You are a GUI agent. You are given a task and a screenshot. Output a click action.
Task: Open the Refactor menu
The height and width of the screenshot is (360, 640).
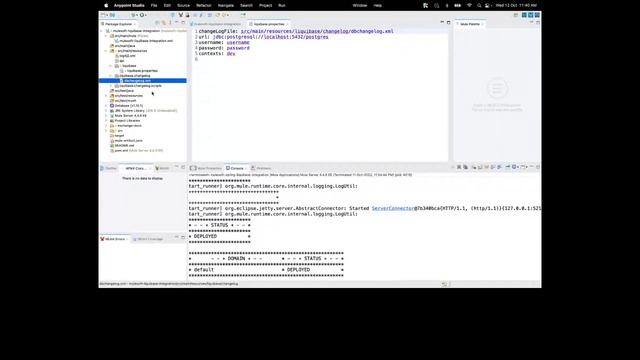point(204,6)
